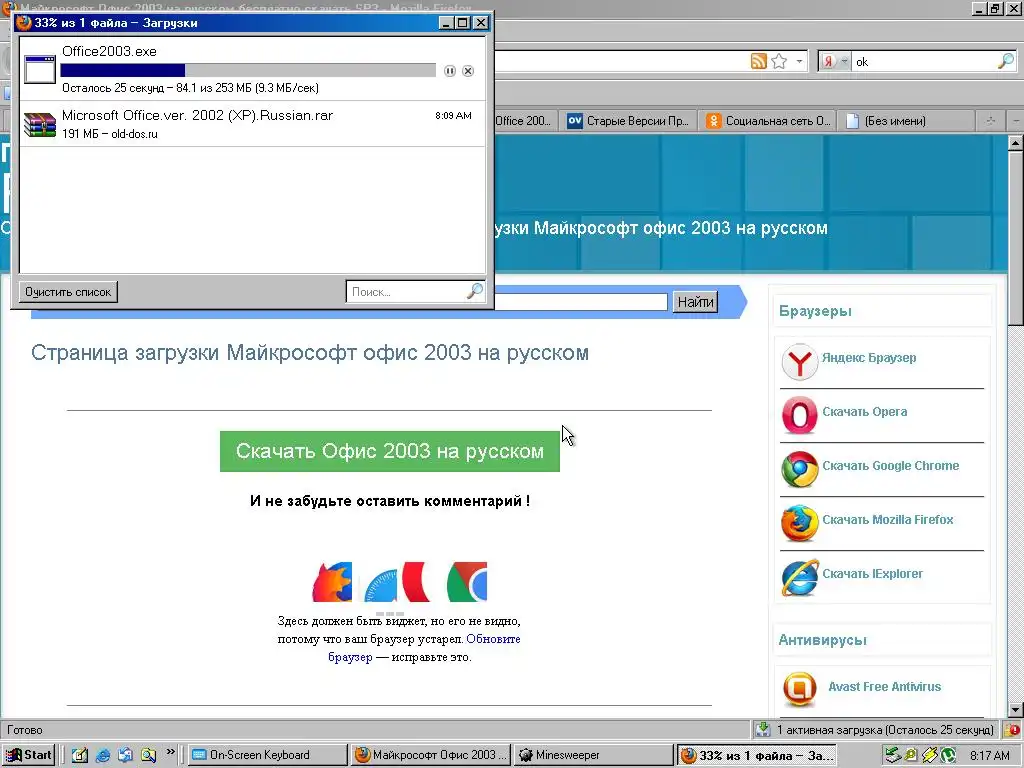The width and height of the screenshot is (1024, 768).
Task: Open the Windows Start menu
Action: tap(29, 755)
